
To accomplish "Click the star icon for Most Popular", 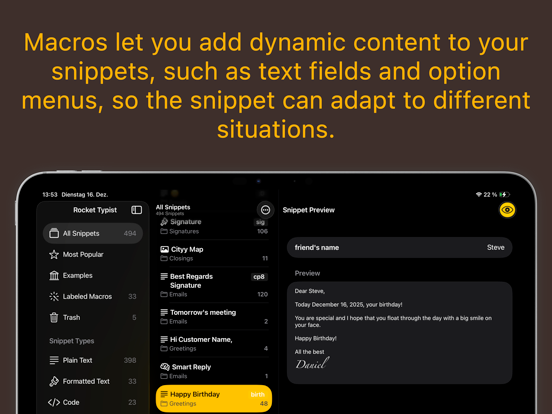I will (x=54, y=254).
